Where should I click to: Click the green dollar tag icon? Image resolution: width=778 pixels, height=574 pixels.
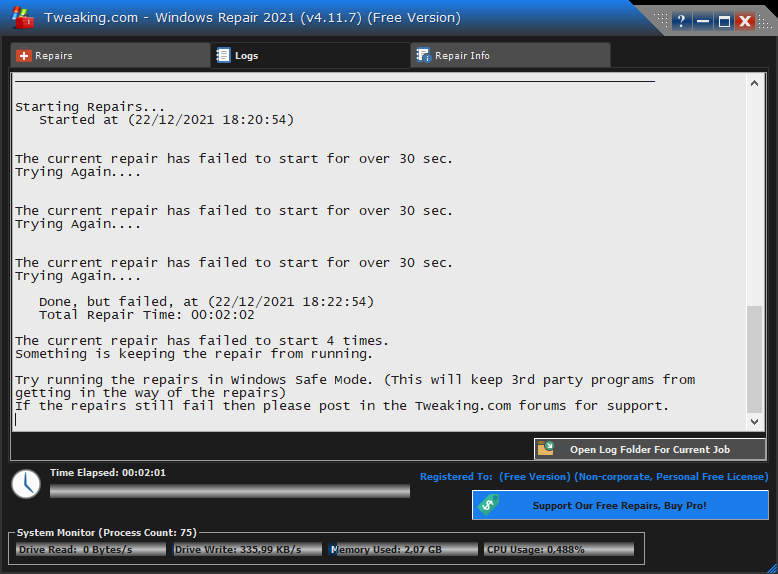[489, 505]
